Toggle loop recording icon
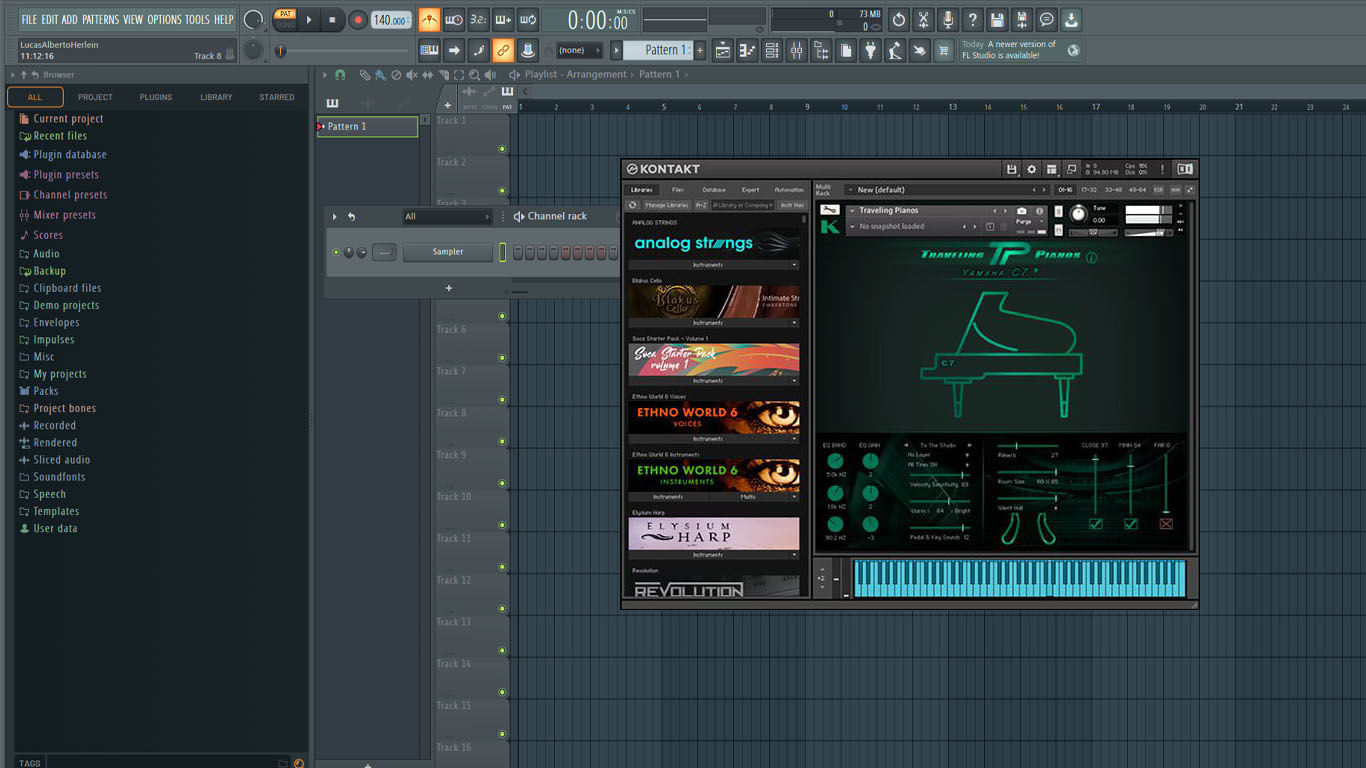1366x768 pixels. pyautogui.click(x=528, y=19)
